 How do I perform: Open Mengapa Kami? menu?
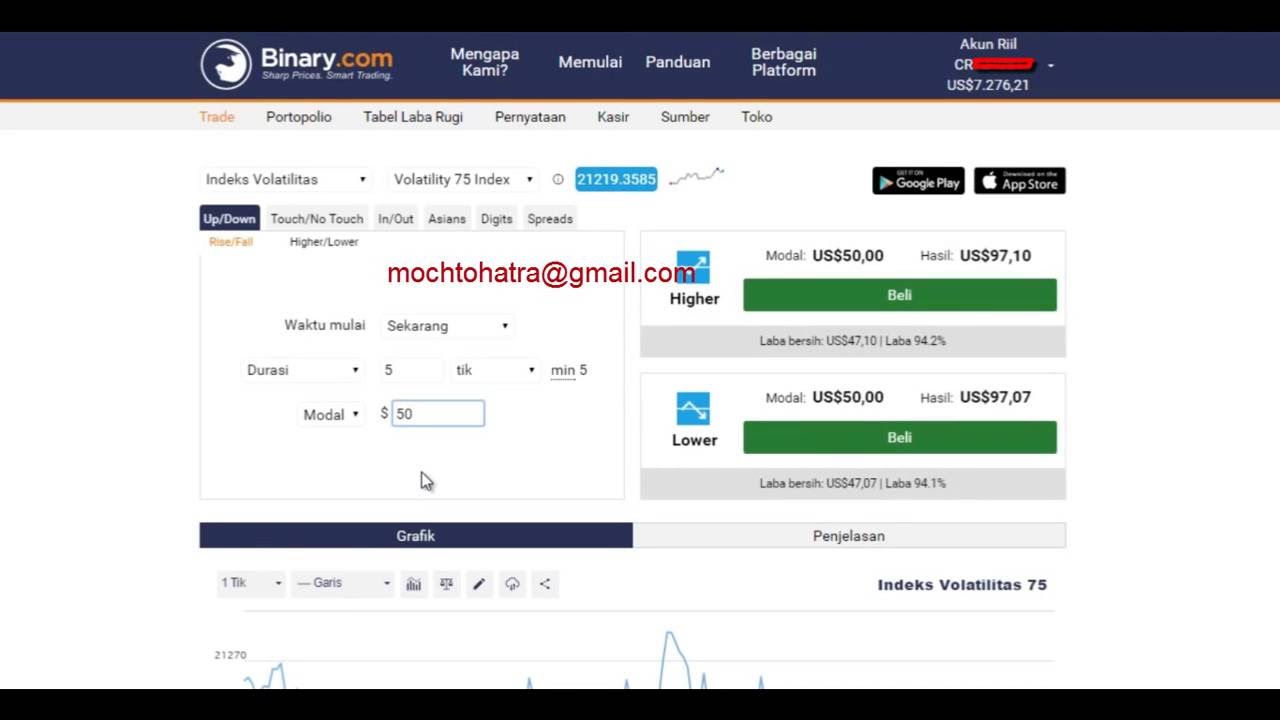coord(485,62)
